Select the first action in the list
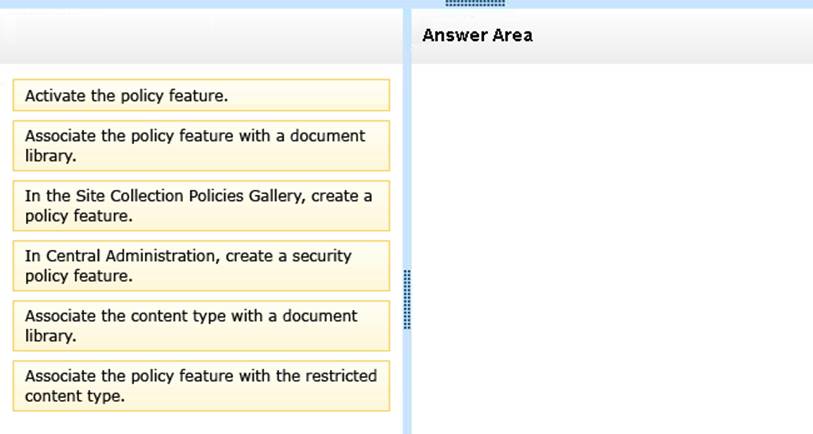Screen dimensions: 813x434 201,95
